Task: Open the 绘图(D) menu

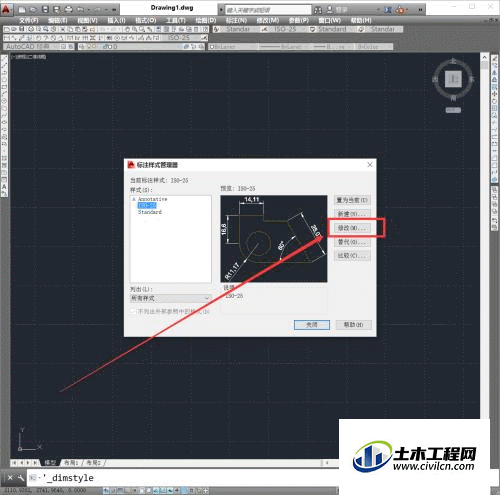Action: tap(206, 20)
